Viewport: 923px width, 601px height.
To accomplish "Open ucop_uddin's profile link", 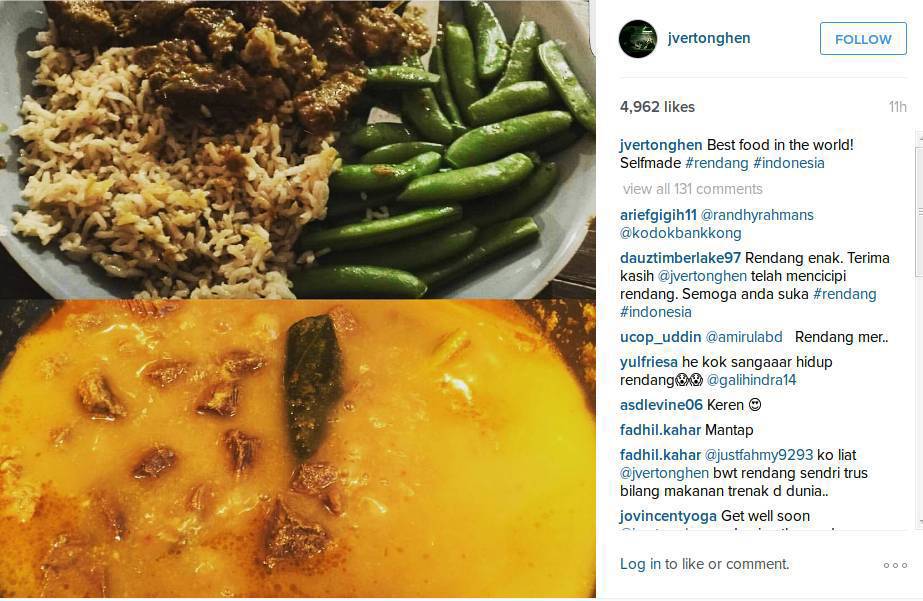I will pyautogui.click(x=660, y=337).
